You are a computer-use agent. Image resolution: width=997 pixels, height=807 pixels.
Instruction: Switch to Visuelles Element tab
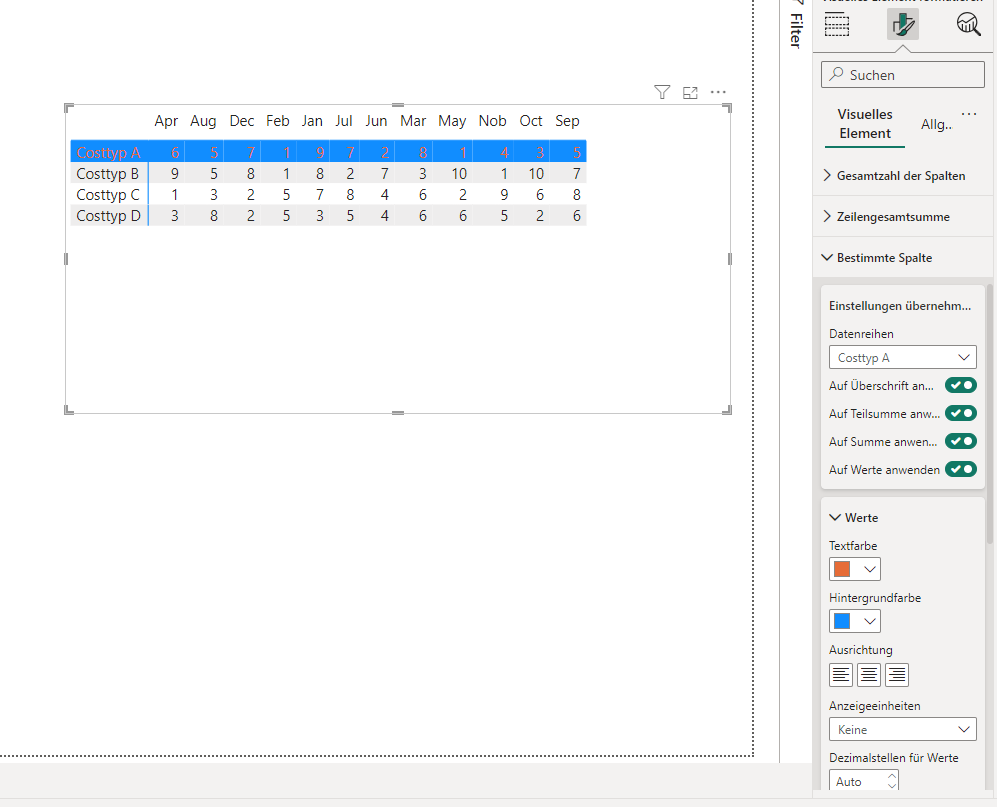pos(865,124)
